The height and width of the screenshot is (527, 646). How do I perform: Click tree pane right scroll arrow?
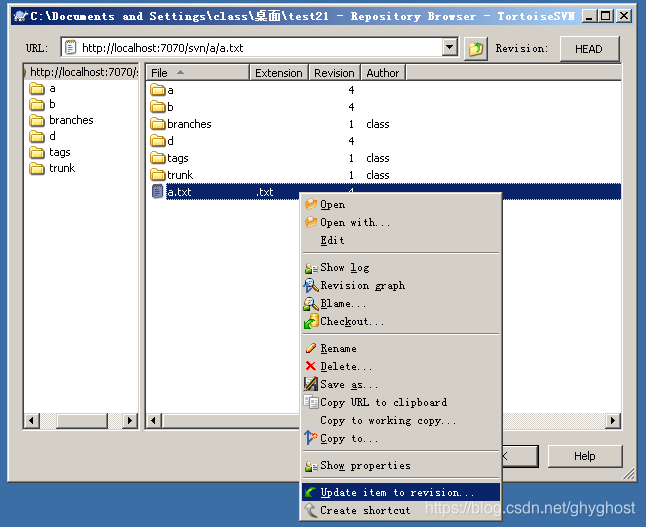coord(130,421)
